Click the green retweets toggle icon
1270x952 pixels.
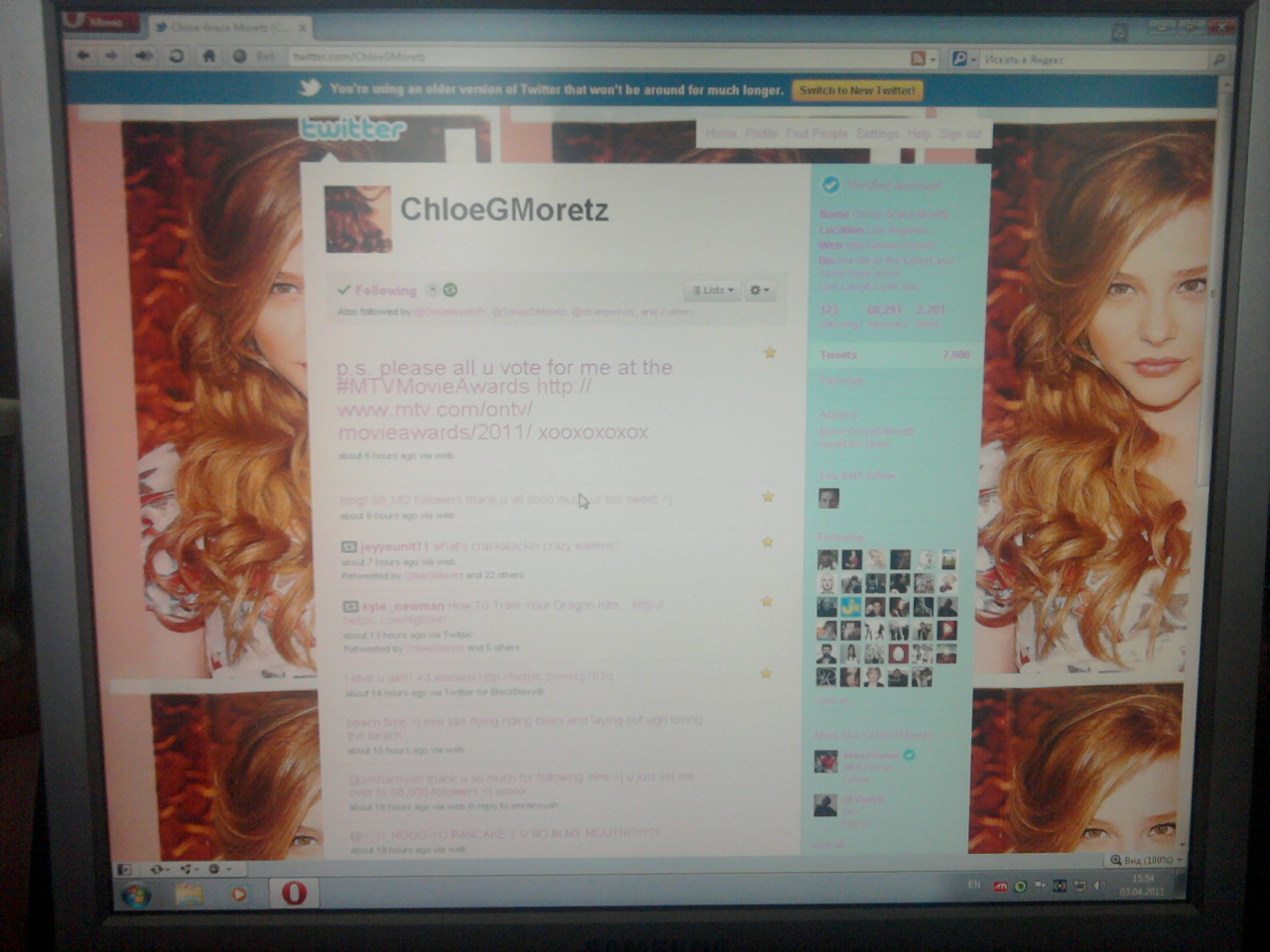(x=449, y=290)
